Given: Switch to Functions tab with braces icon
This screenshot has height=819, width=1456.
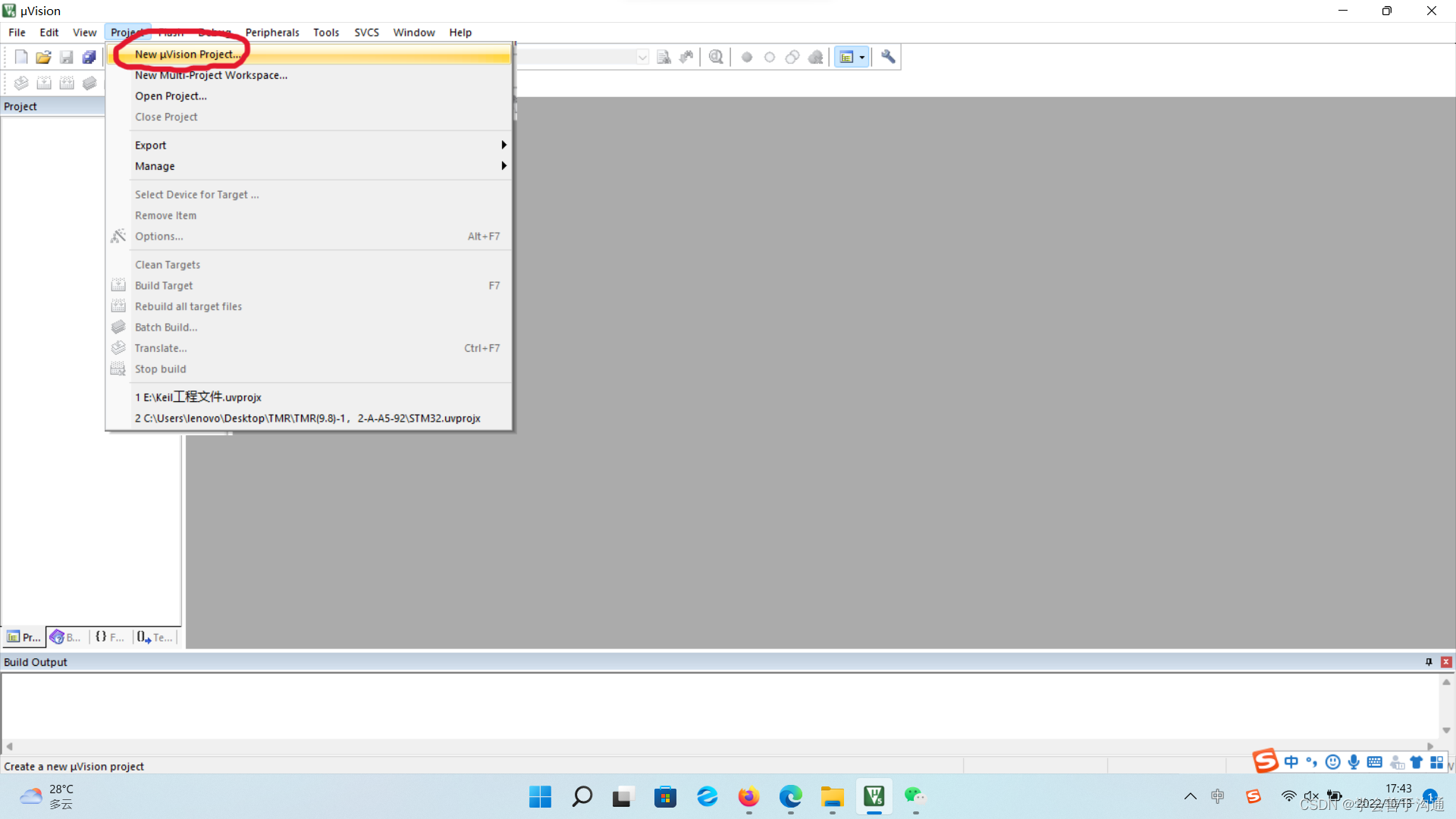Looking at the screenshot, I should click(109, 637).
